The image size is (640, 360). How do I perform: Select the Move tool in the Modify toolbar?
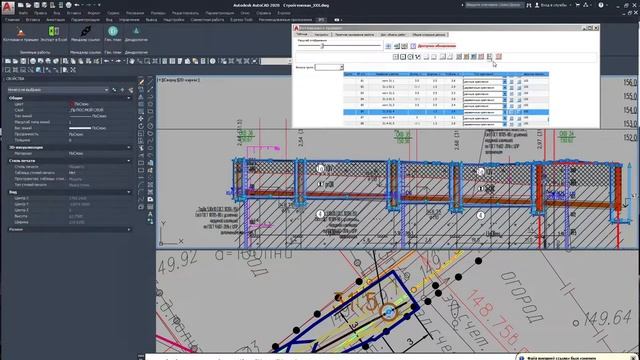point(141,118)
